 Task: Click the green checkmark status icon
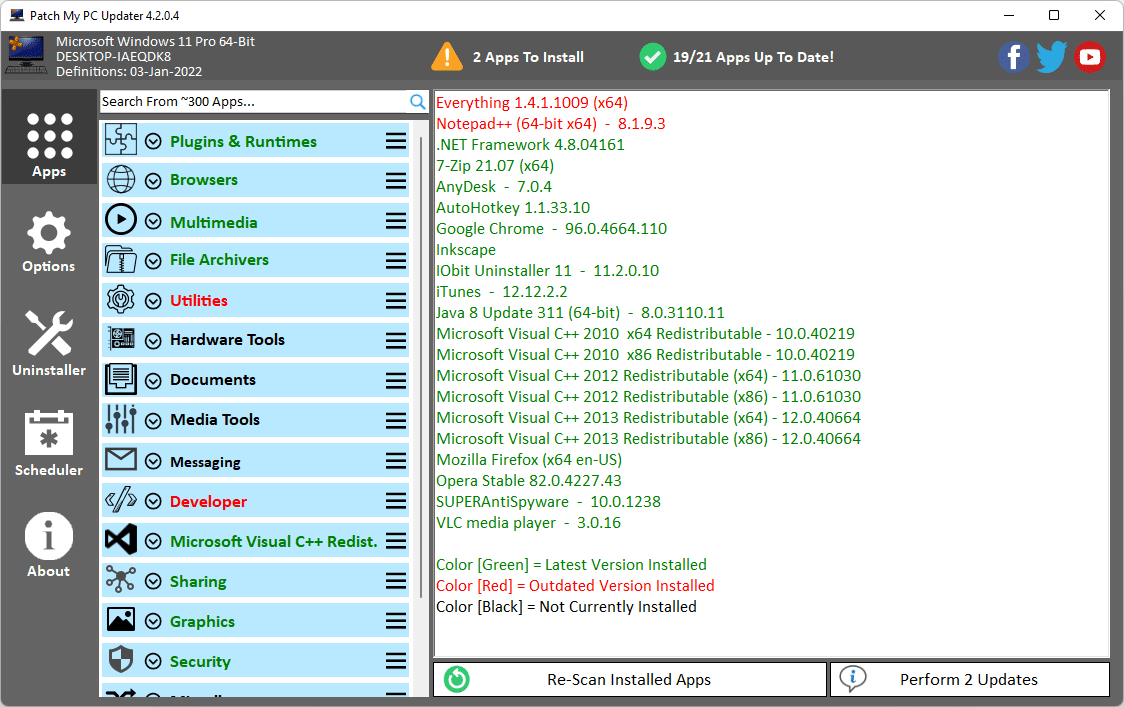[x=652, y=57]
